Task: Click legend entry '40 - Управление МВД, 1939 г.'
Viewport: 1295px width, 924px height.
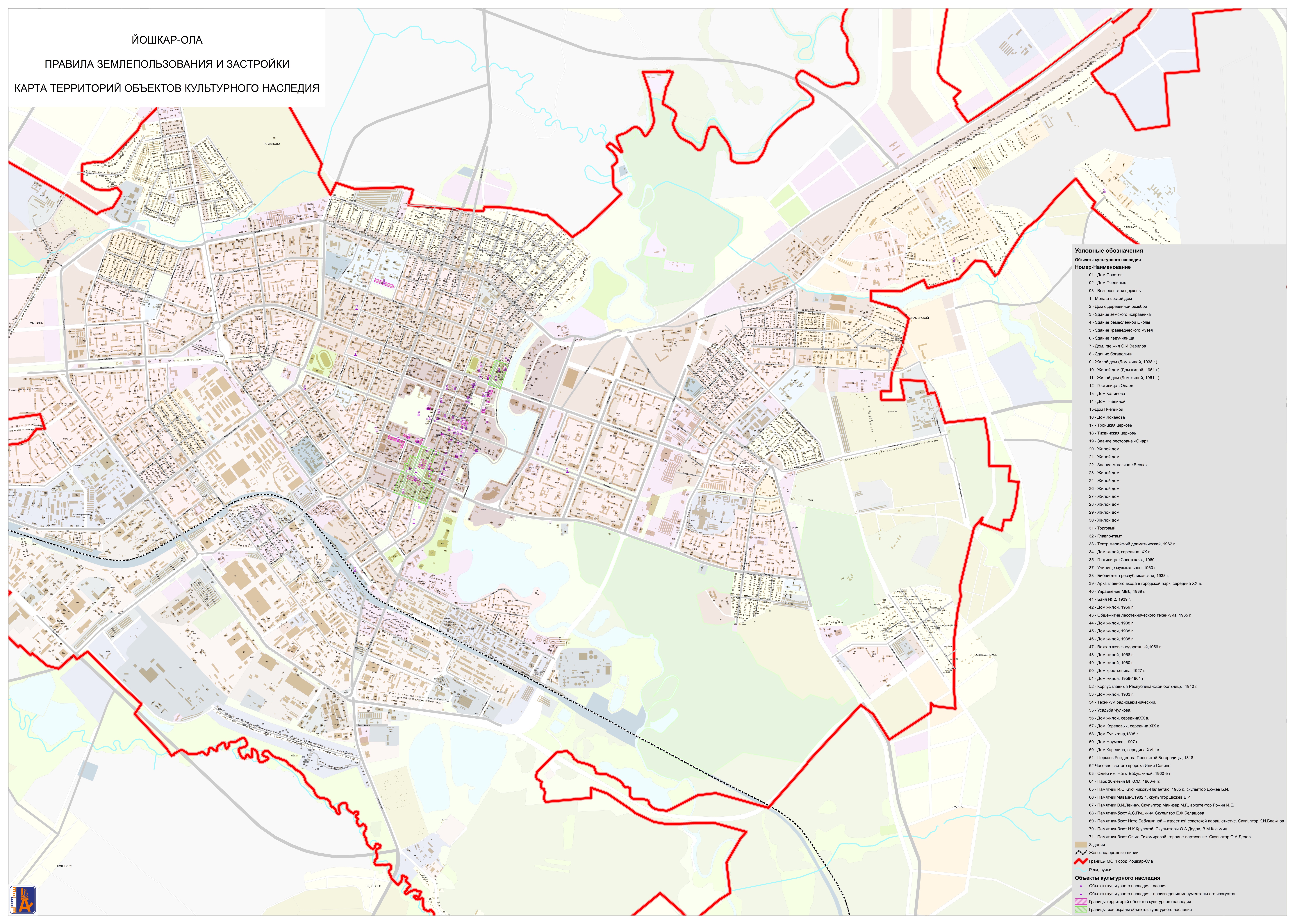Action: coord(1117,592)
